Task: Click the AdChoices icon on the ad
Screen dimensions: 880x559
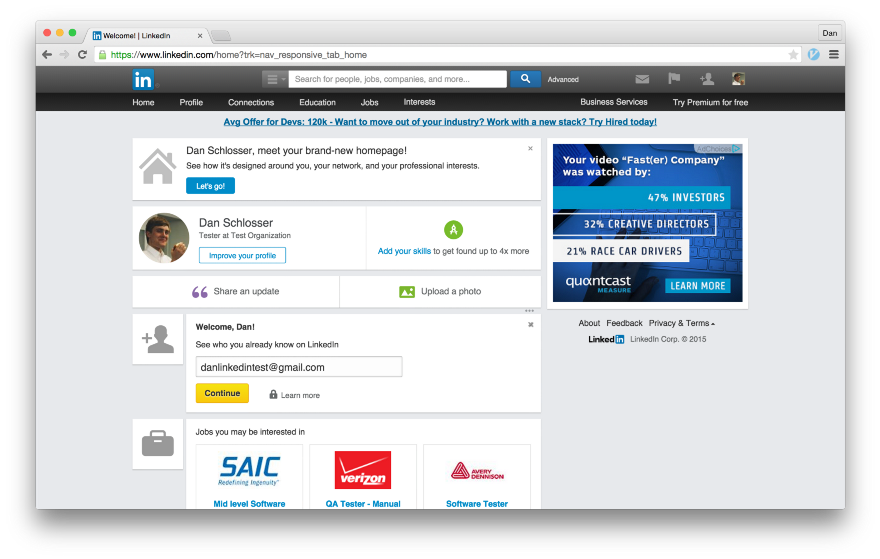Action: click(x=736, y=149)
